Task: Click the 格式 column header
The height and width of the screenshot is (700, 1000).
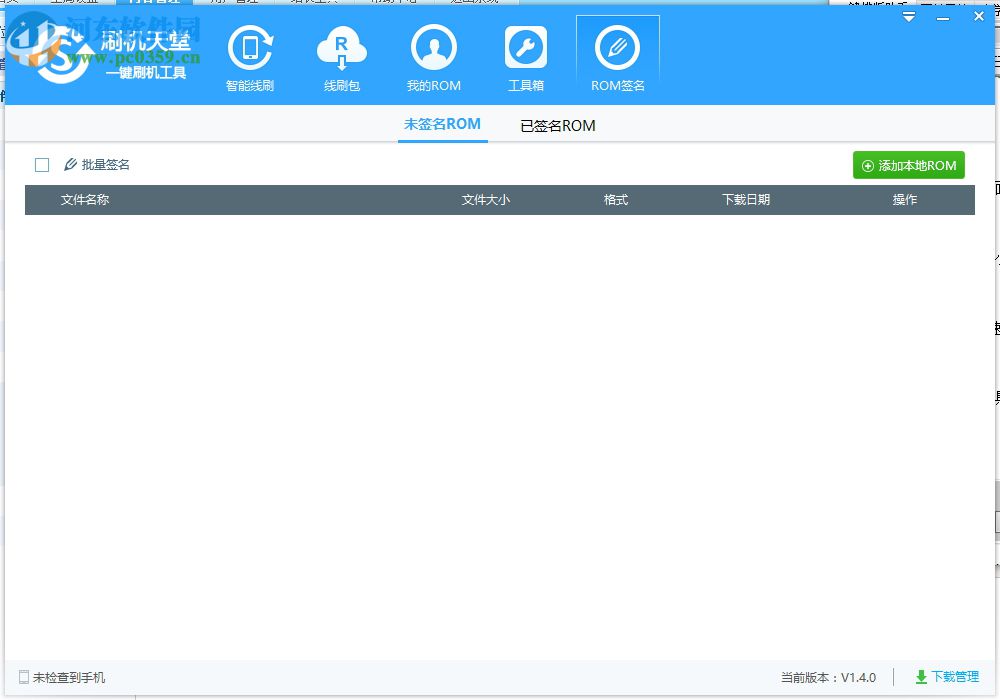Action: coord(616,200)
